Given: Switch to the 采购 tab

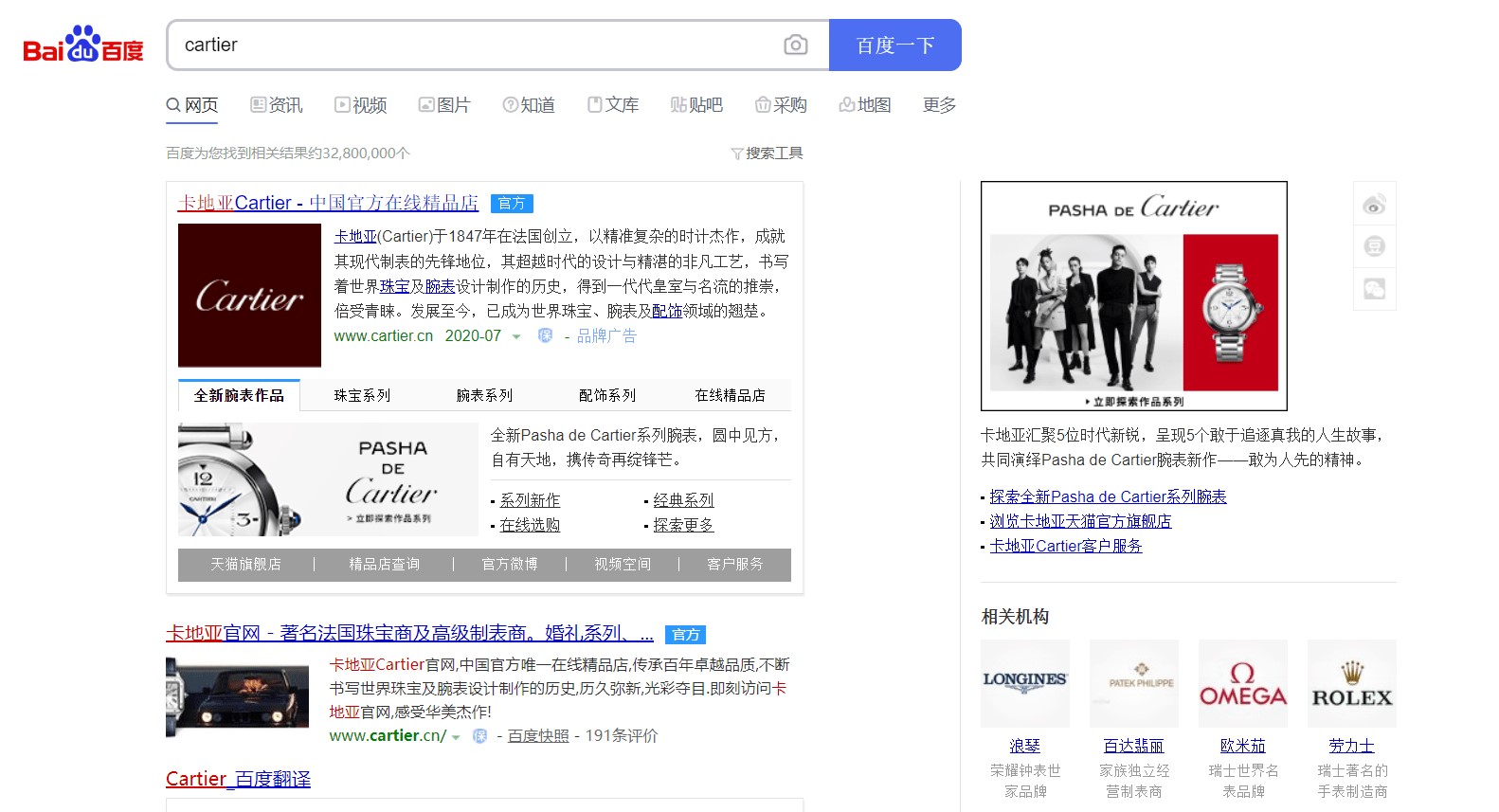Looking at the screenshot, I should click(781, 105).
